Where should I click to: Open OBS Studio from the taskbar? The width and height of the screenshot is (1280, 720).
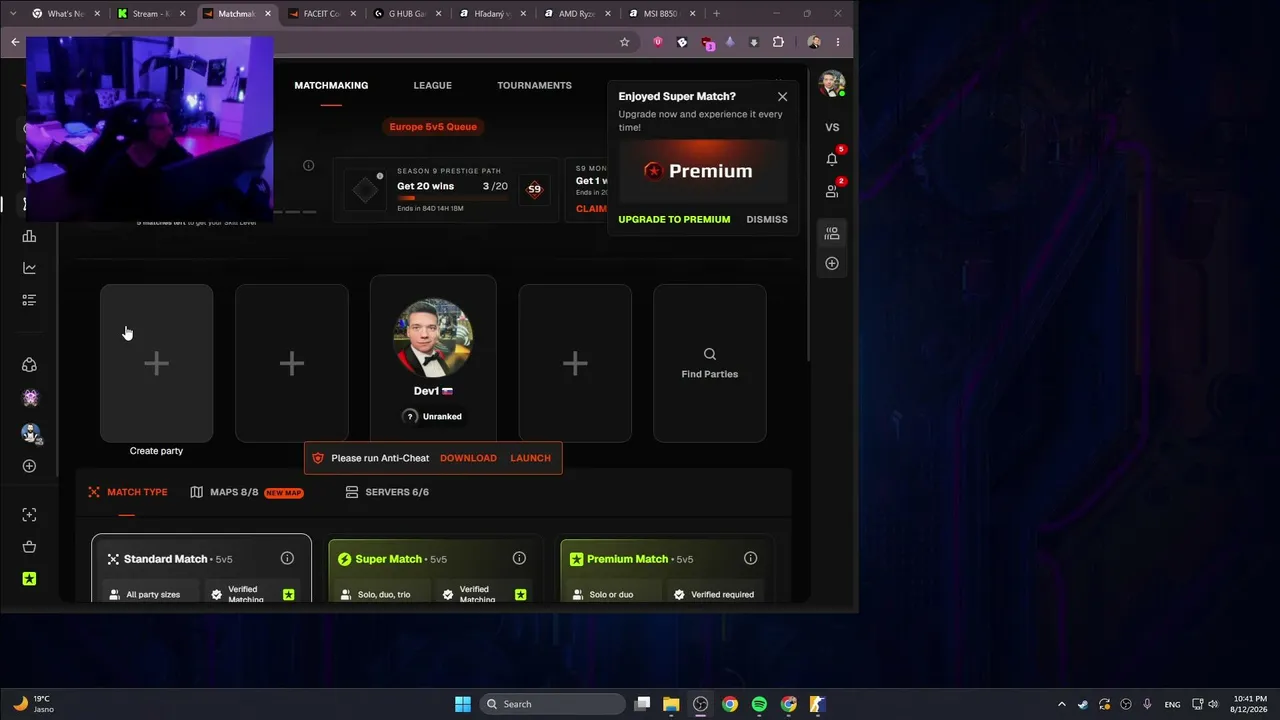click(700, 704)
